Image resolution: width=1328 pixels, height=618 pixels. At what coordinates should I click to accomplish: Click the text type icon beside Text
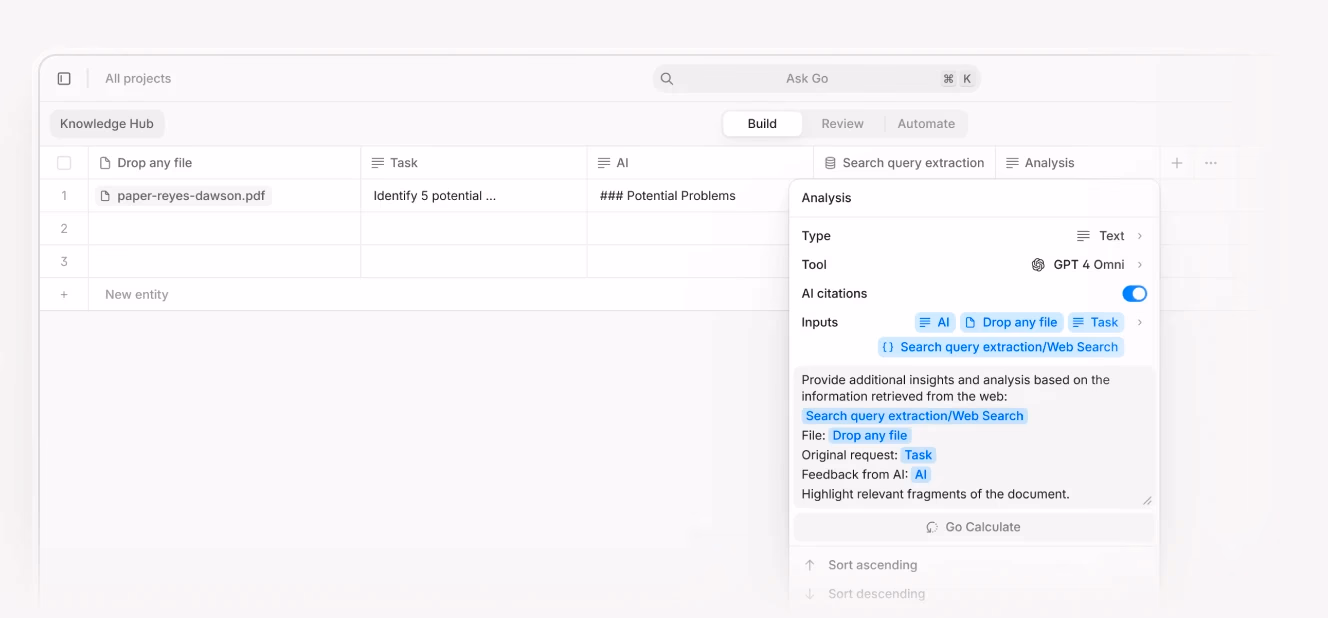click(x=1083, y=236)
